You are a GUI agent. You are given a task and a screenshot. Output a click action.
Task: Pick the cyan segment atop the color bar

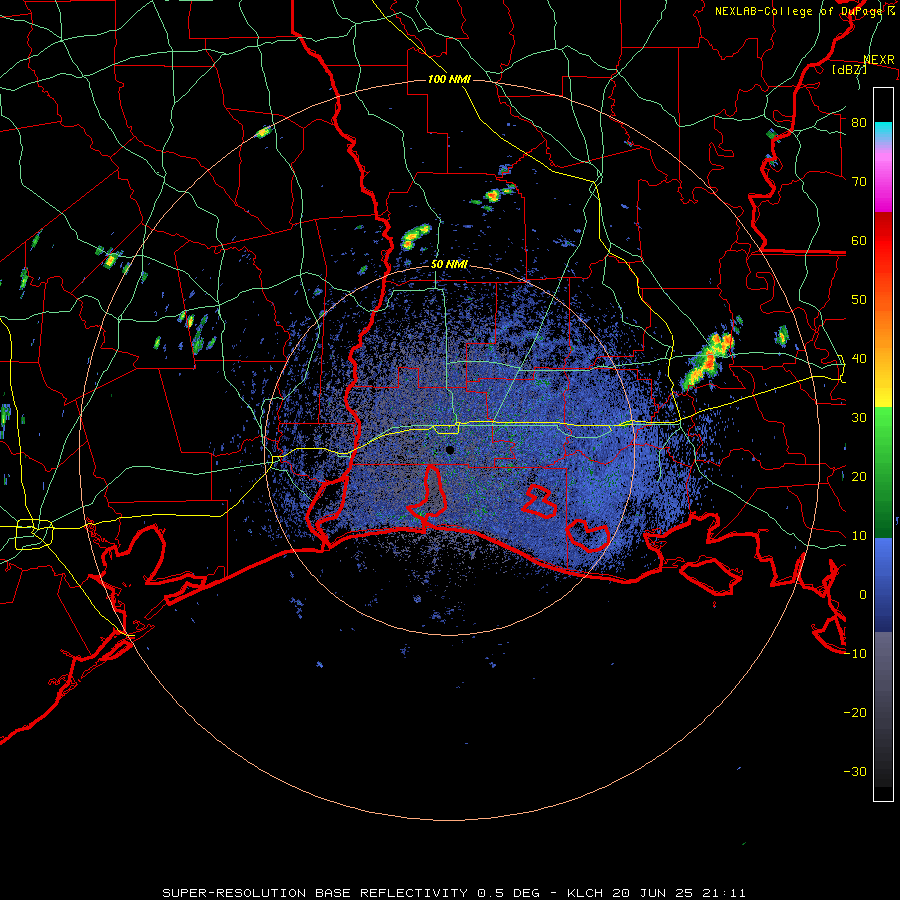click(883, 130)
